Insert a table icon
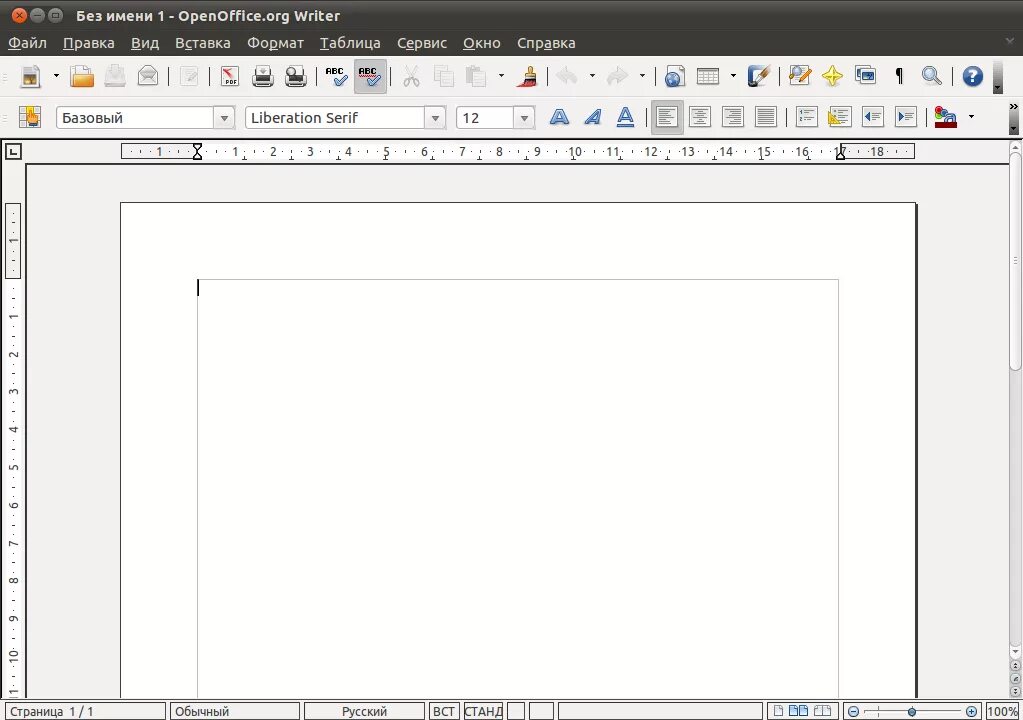 (708, 76)
